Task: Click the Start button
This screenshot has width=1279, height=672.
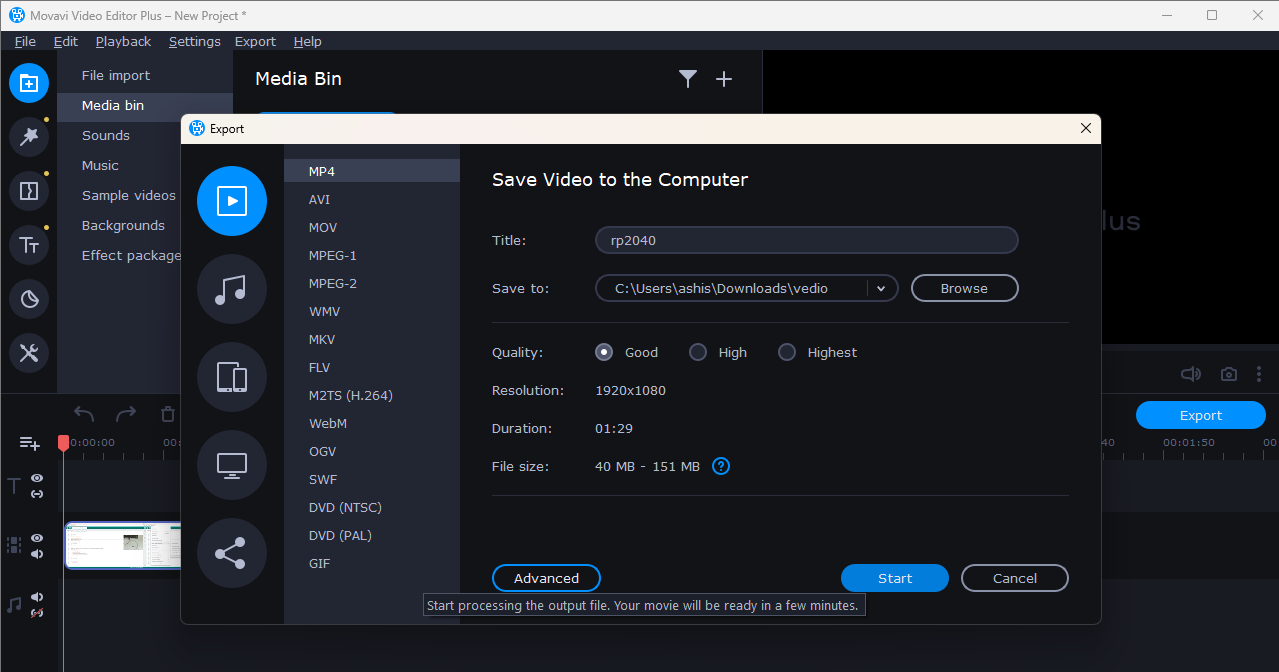Action: 895,578
